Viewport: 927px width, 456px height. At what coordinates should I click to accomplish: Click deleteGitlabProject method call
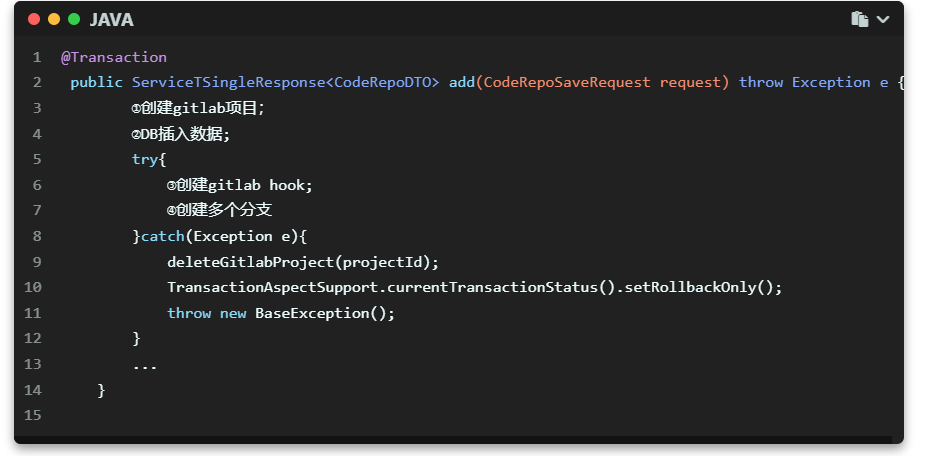[x=251, y=262]
